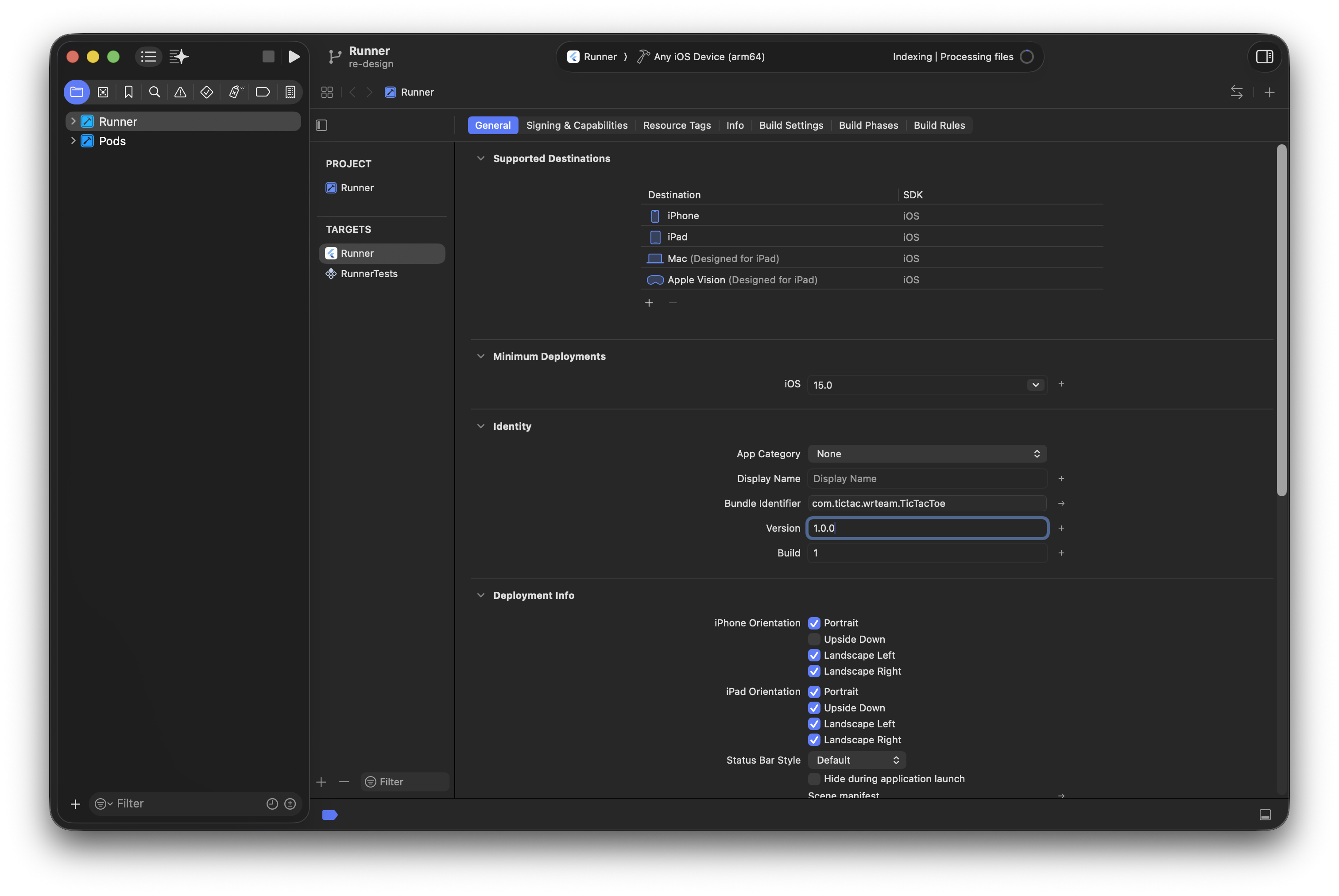Select the General tab
This screenshot has width=1339, height=896.
pyautogui.click(x=493, y=125)
